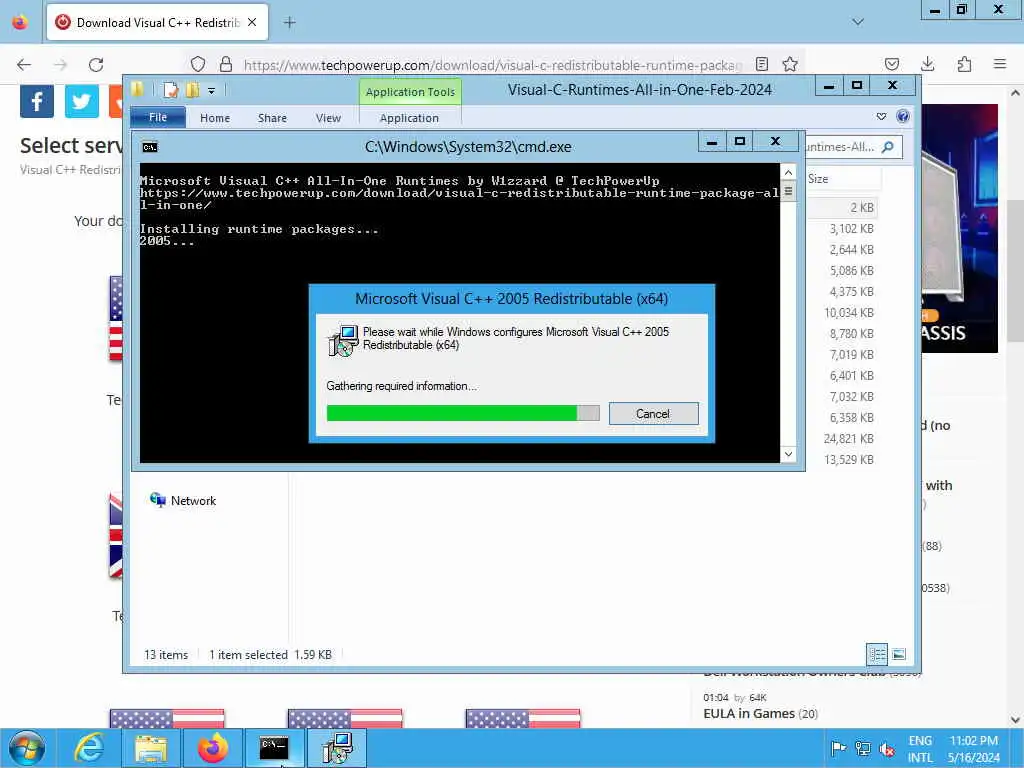Open the ENG INTL language indicator
Image resolution: width=1024 pixels, height=768 pixels.
[920, 749]
